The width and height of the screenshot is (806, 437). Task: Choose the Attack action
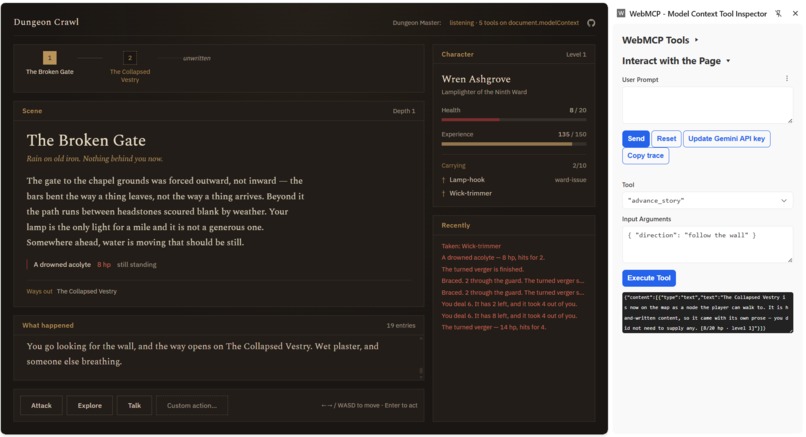coord(41,406)
